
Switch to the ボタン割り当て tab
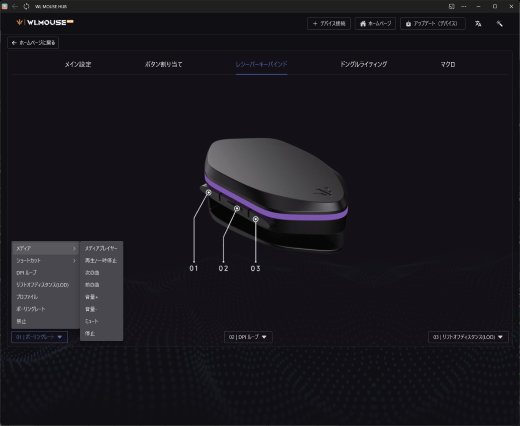(x=163, y=64)
